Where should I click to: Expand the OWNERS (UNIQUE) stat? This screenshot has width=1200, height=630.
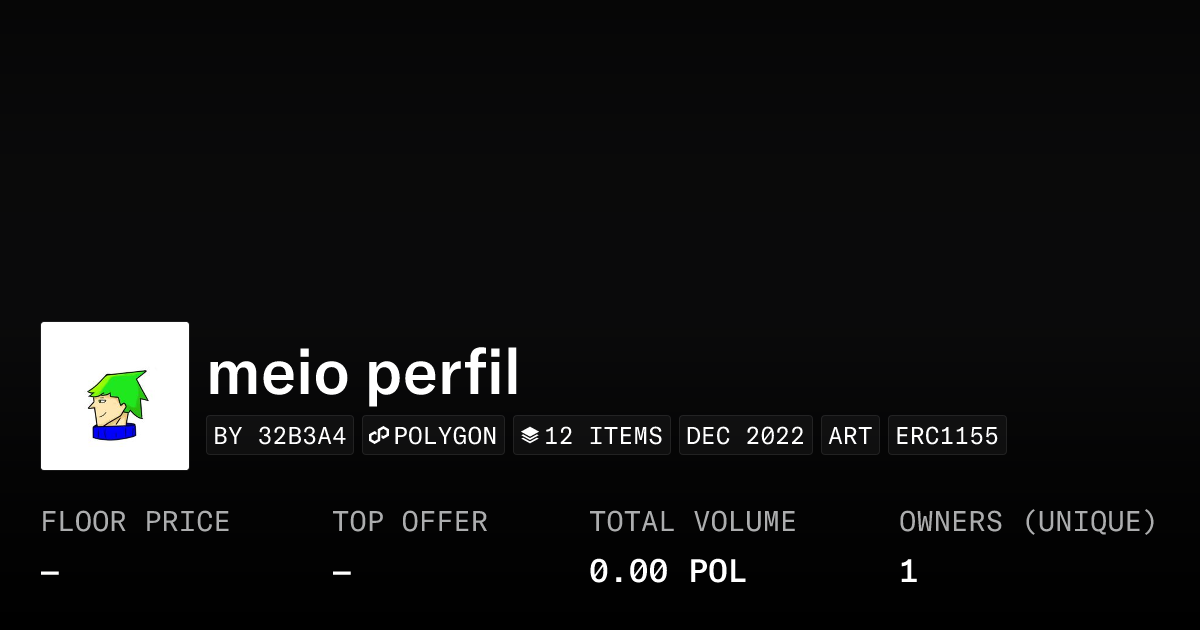tap(1028, 521)
